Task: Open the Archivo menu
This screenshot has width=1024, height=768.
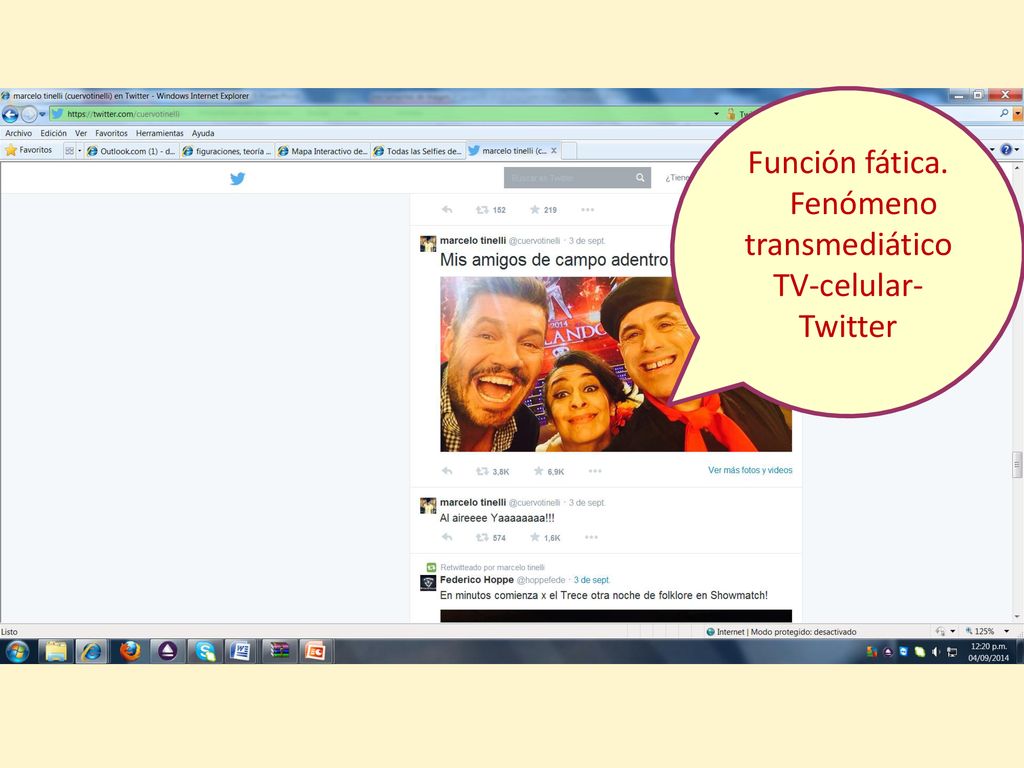Action: (18, 133)
